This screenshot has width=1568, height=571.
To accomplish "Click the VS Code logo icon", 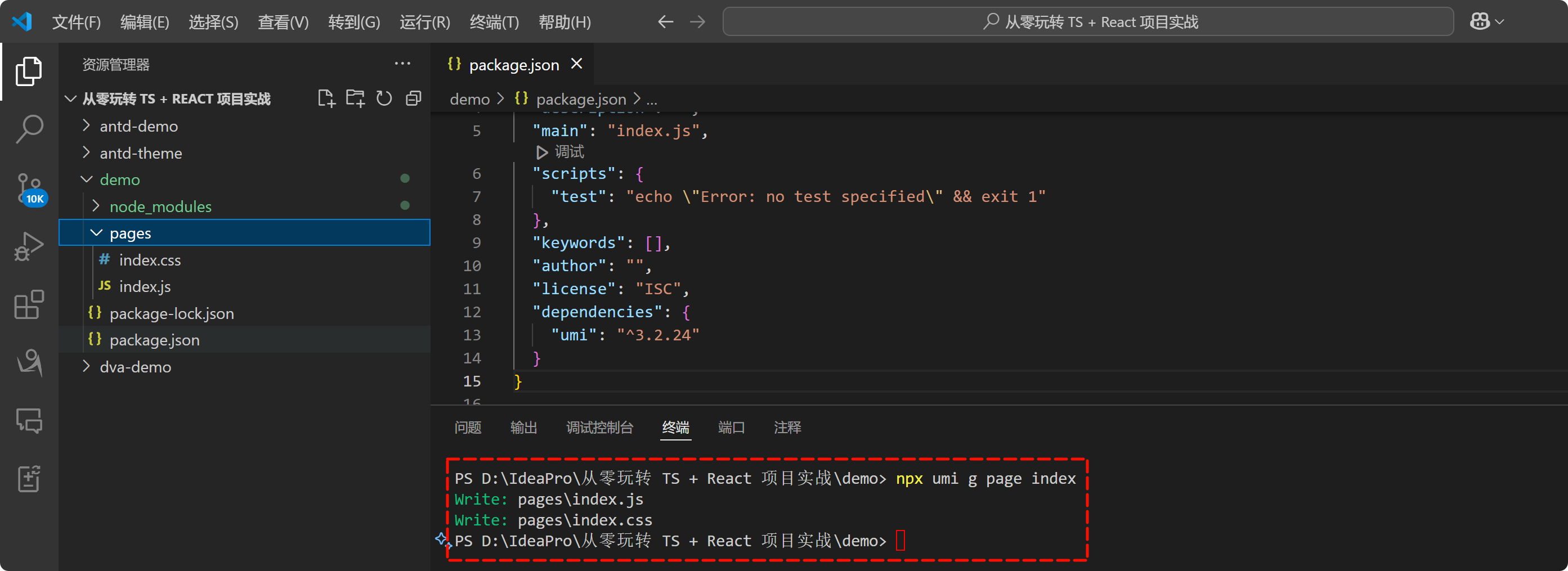I will pyautogui.click(x=22, y=22).
